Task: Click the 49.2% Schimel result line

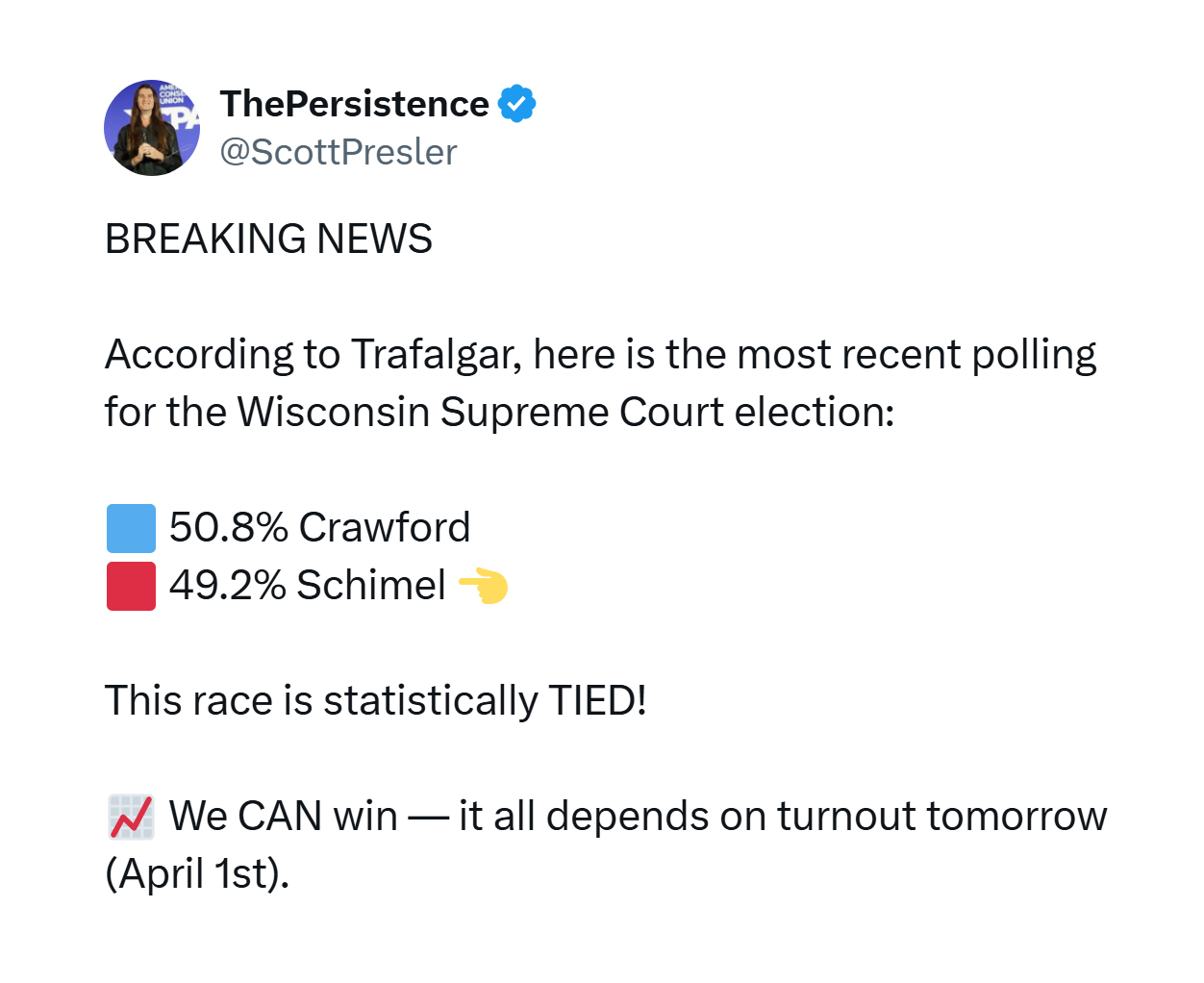Action: [x=308, y=585]
